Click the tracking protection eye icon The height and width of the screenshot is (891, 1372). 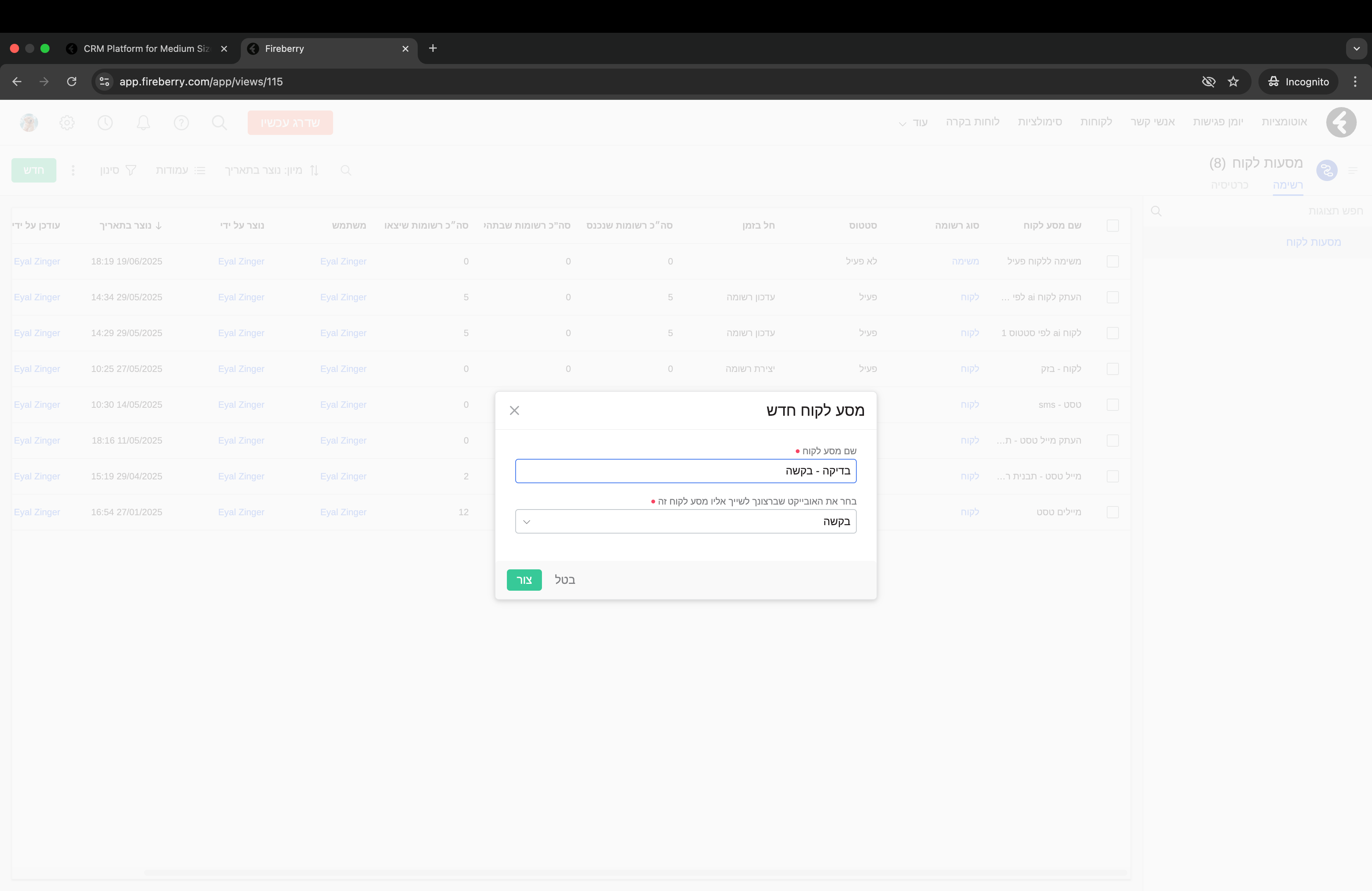1208,82
